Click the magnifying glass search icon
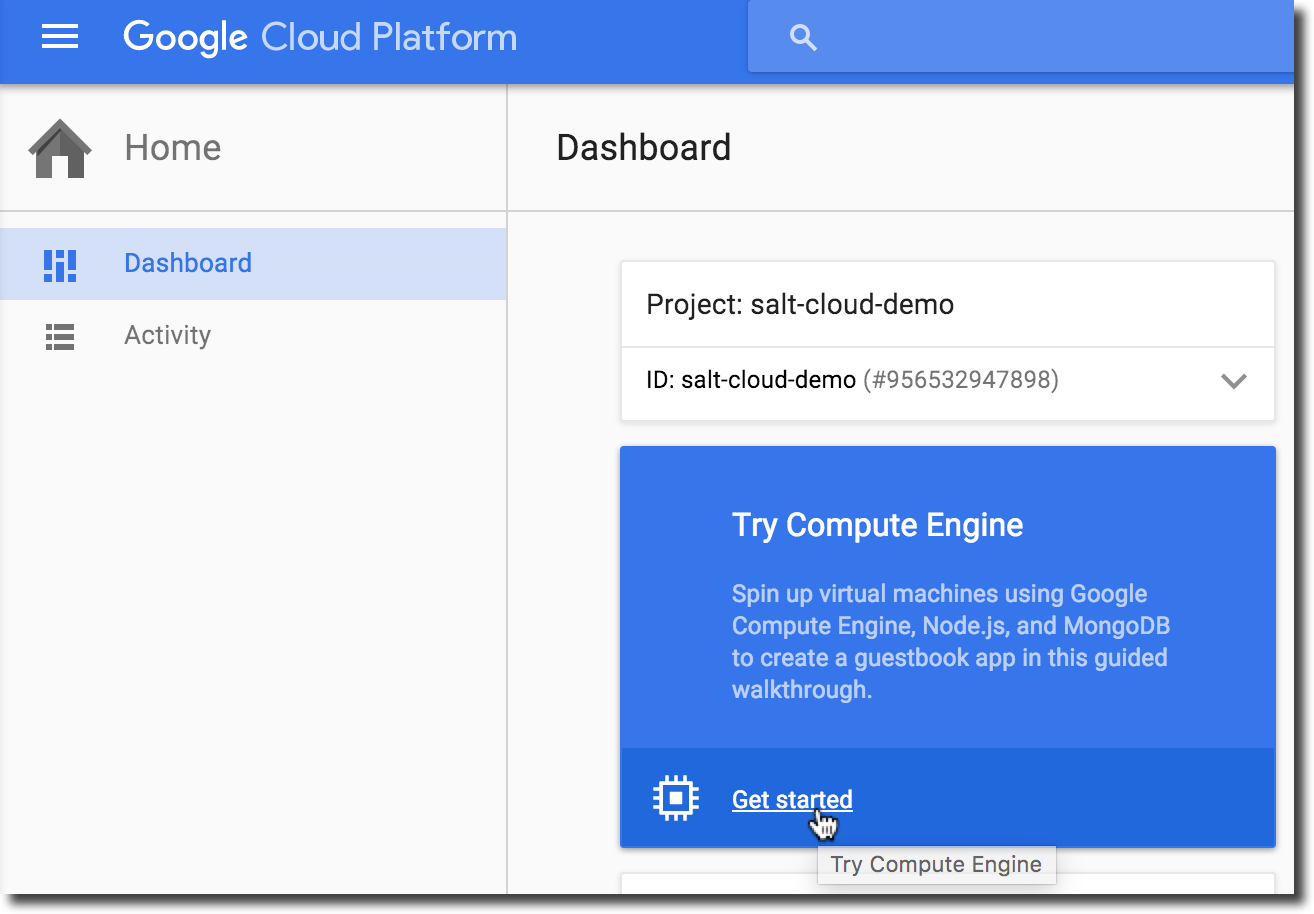 point(803,38)
